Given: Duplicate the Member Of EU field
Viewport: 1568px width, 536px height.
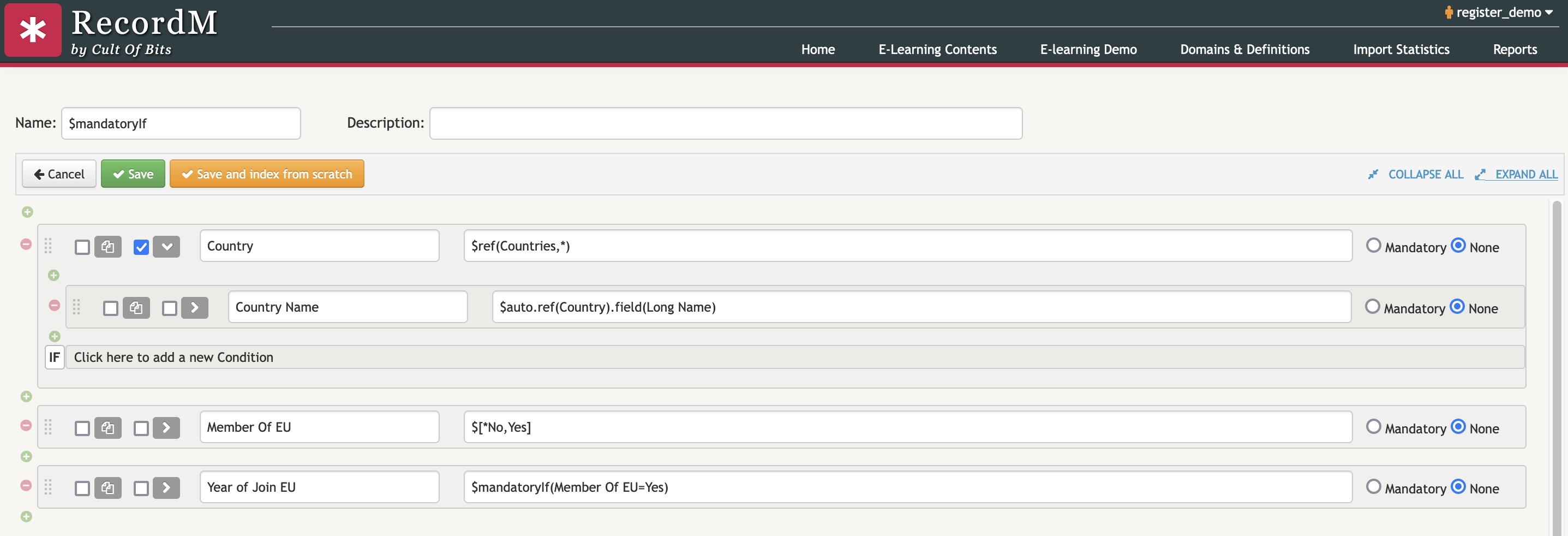Looking at the screenshot, I should click(107, 427).
